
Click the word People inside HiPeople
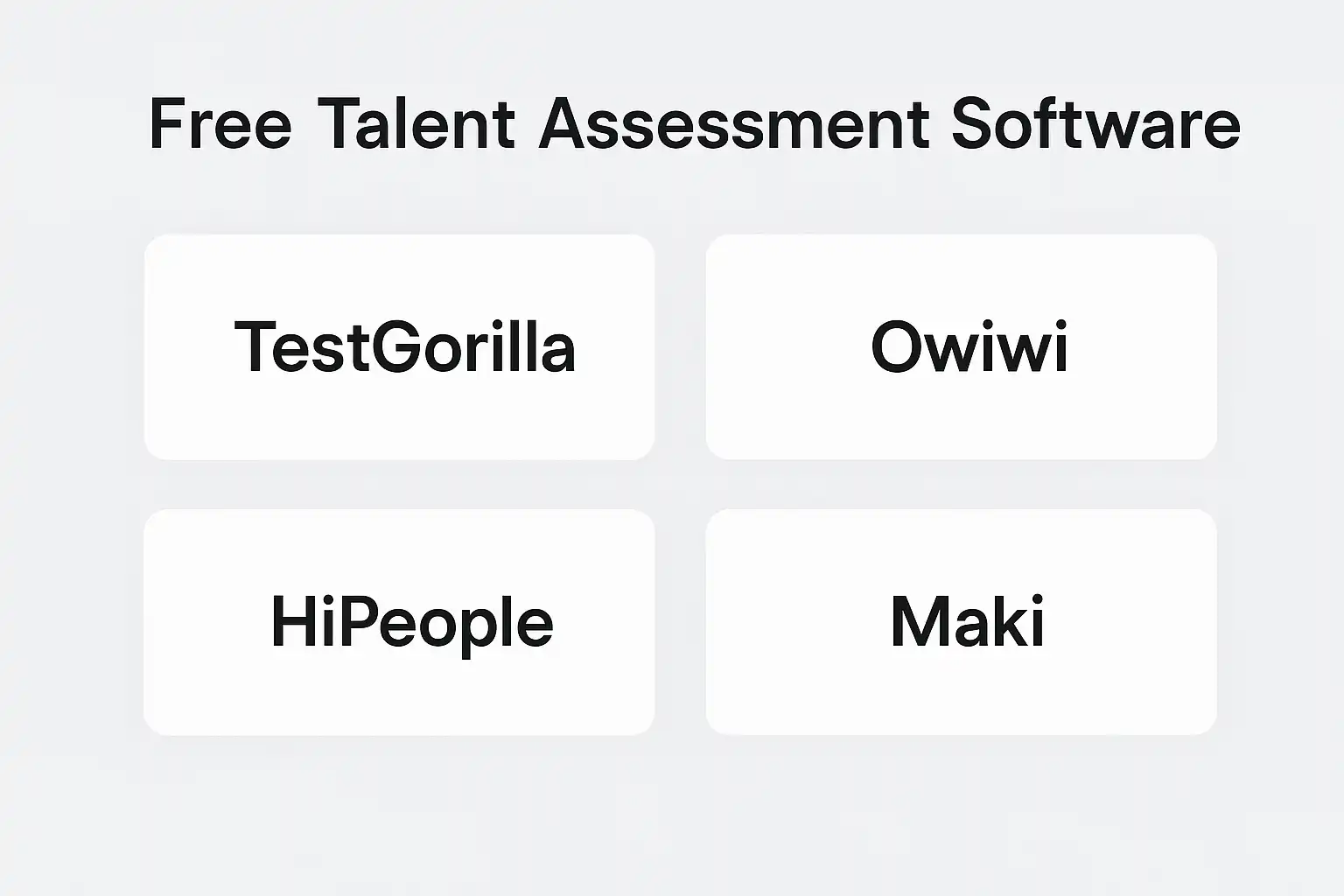point(440,625)
